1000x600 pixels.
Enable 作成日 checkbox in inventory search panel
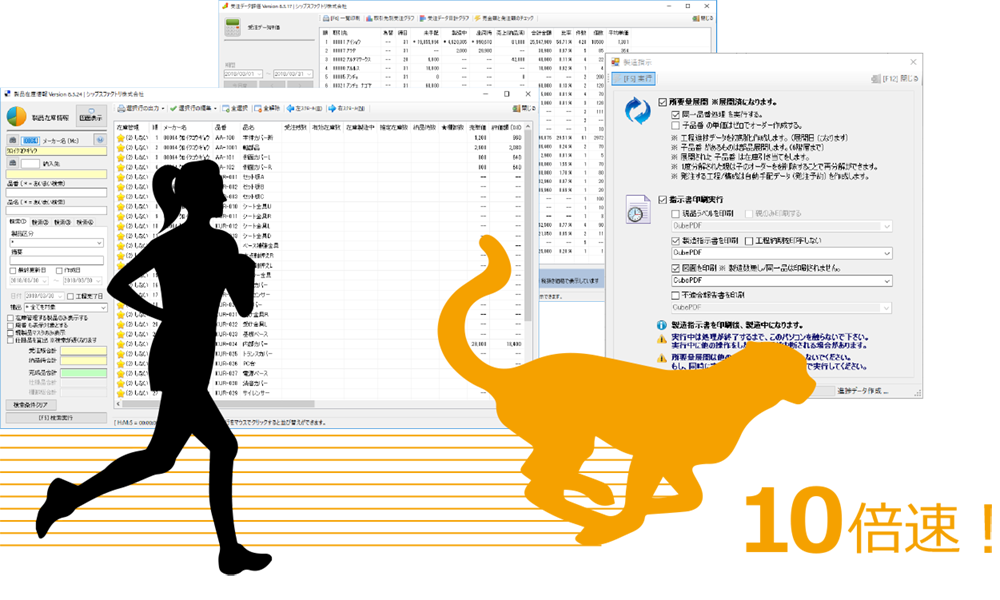[59, 270]
